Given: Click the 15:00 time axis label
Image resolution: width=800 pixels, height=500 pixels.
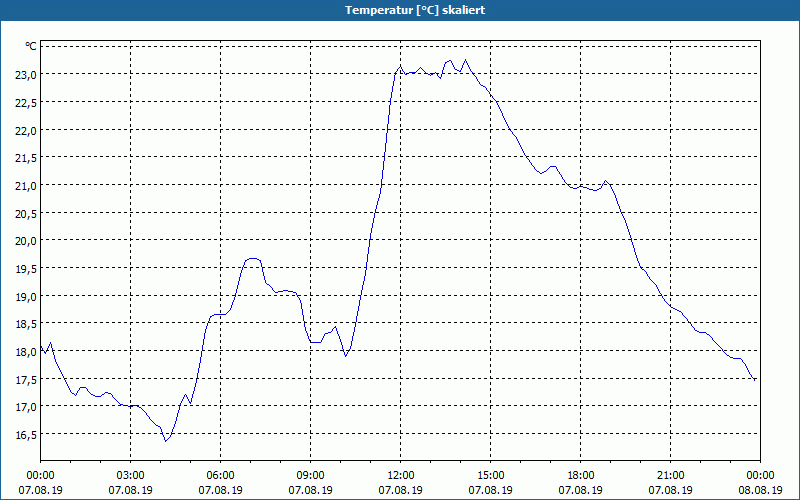Looking at the screenshot, I should pyautogui.click(x=490, y=475).
